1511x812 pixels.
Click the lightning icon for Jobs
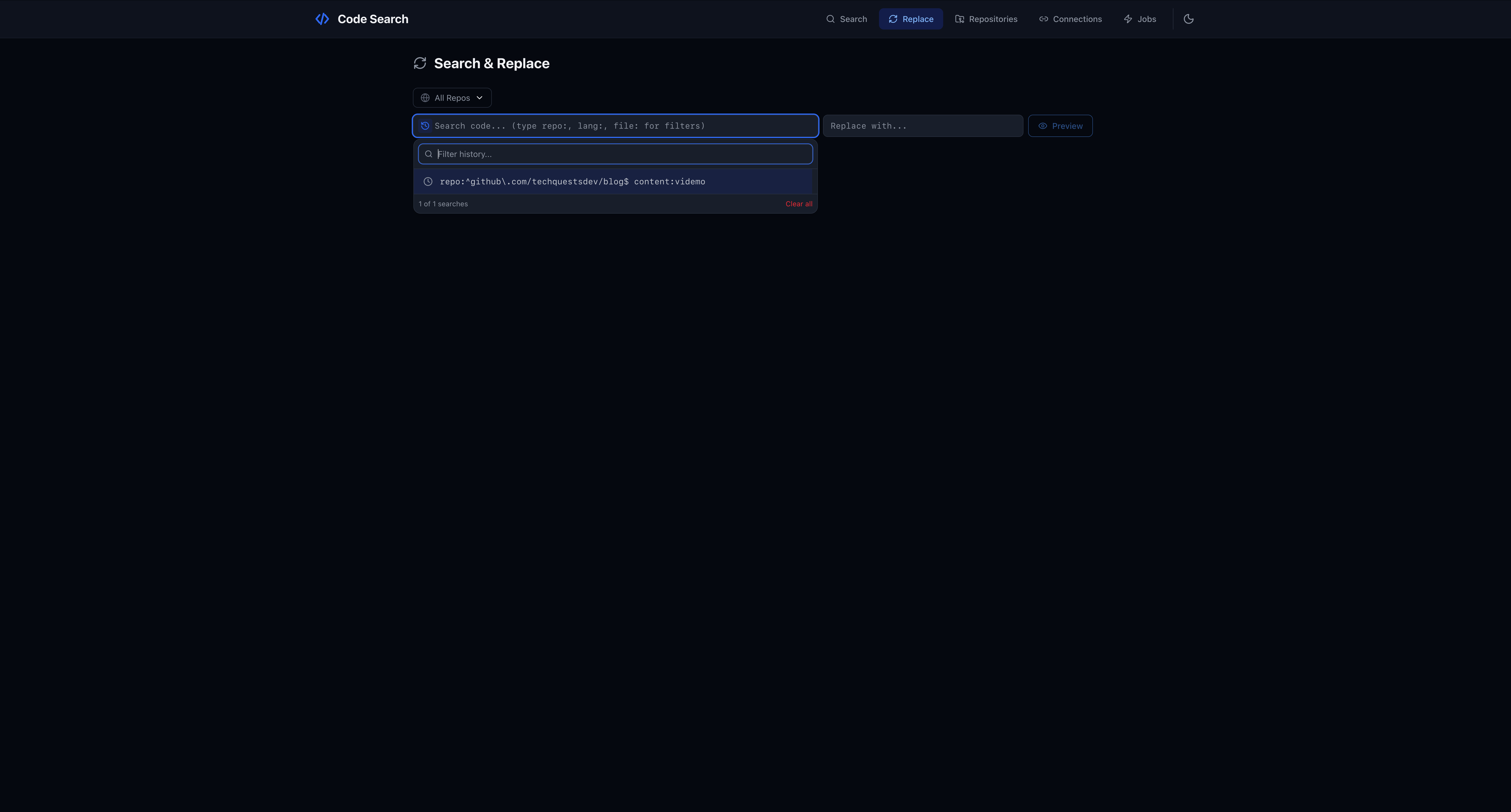pos(1127,19)
